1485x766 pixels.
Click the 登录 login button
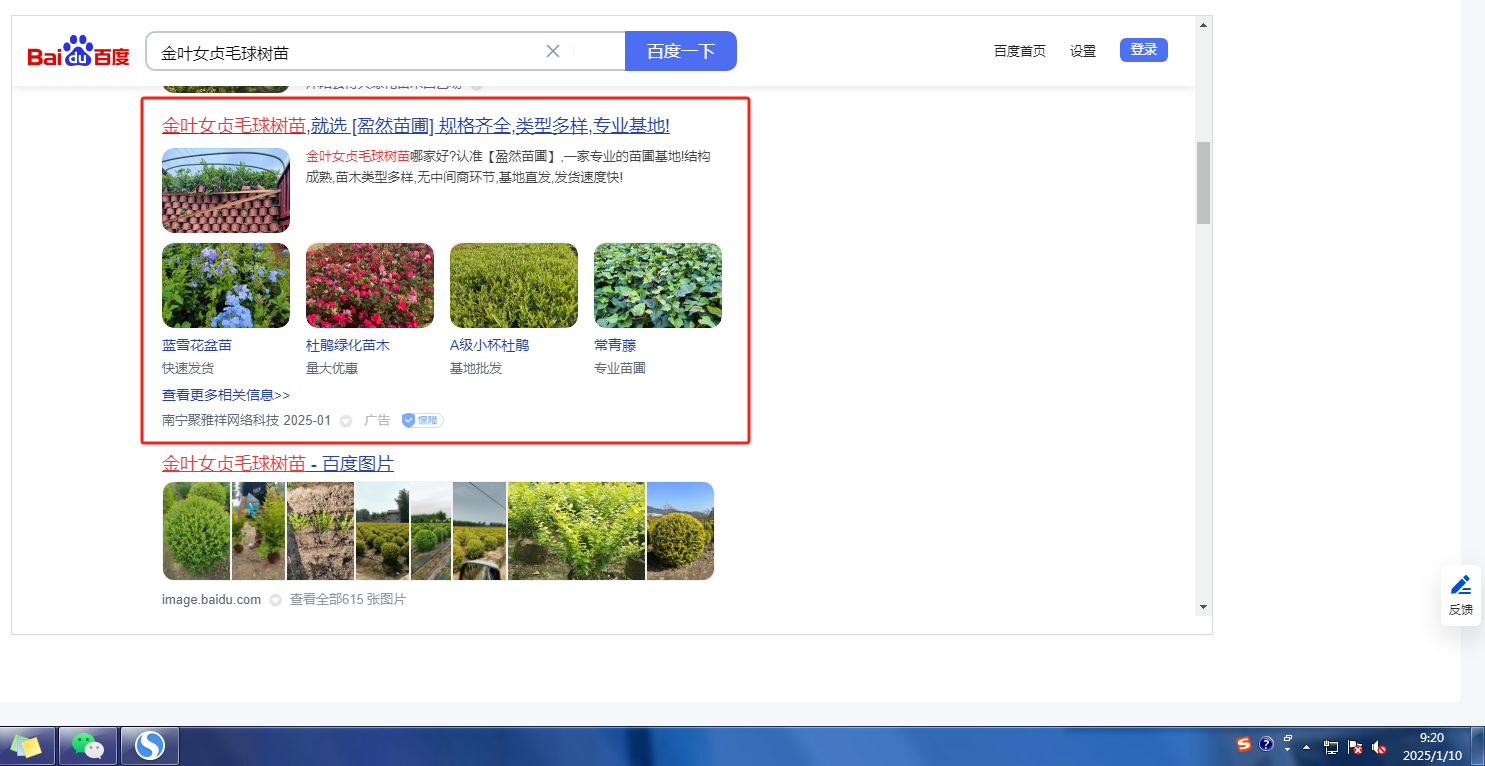coord(1143,50)
